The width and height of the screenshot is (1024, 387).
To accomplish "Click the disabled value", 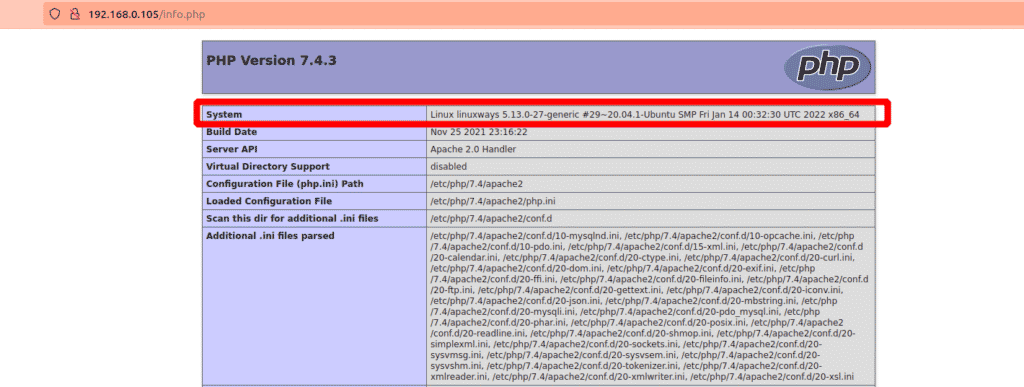I will 449,166.
